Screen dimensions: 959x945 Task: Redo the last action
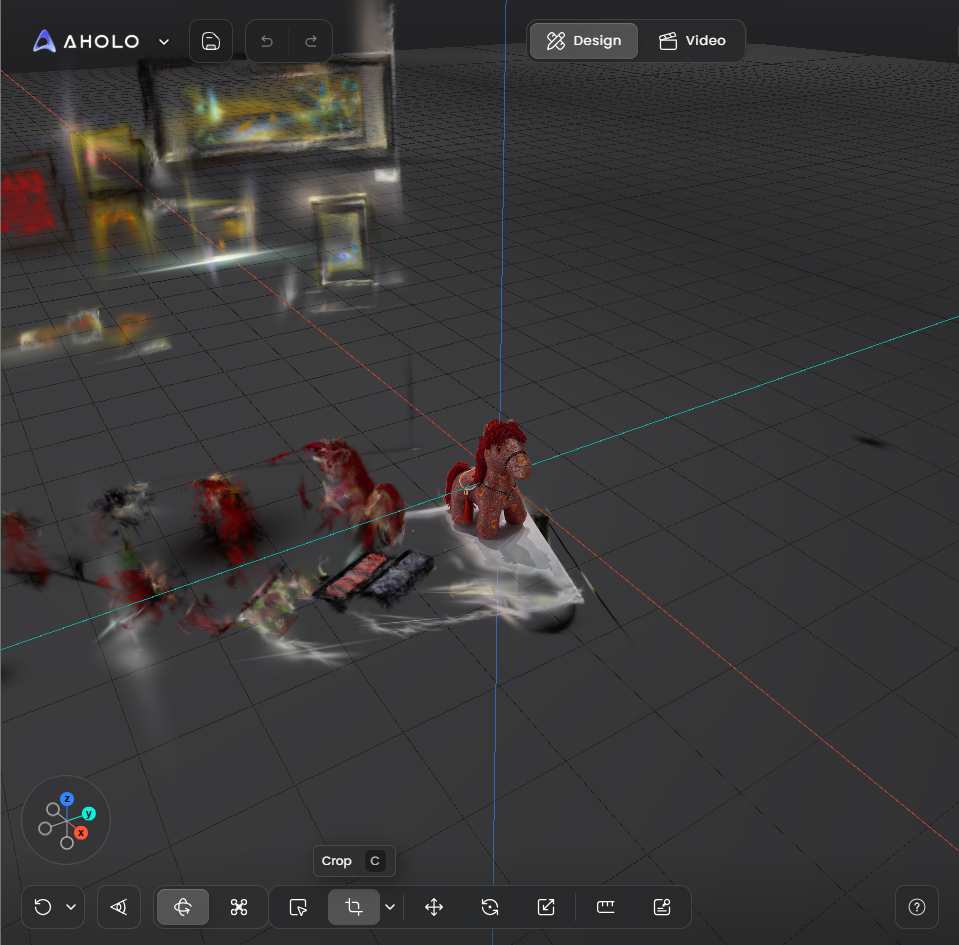click(x=311, y=41)
